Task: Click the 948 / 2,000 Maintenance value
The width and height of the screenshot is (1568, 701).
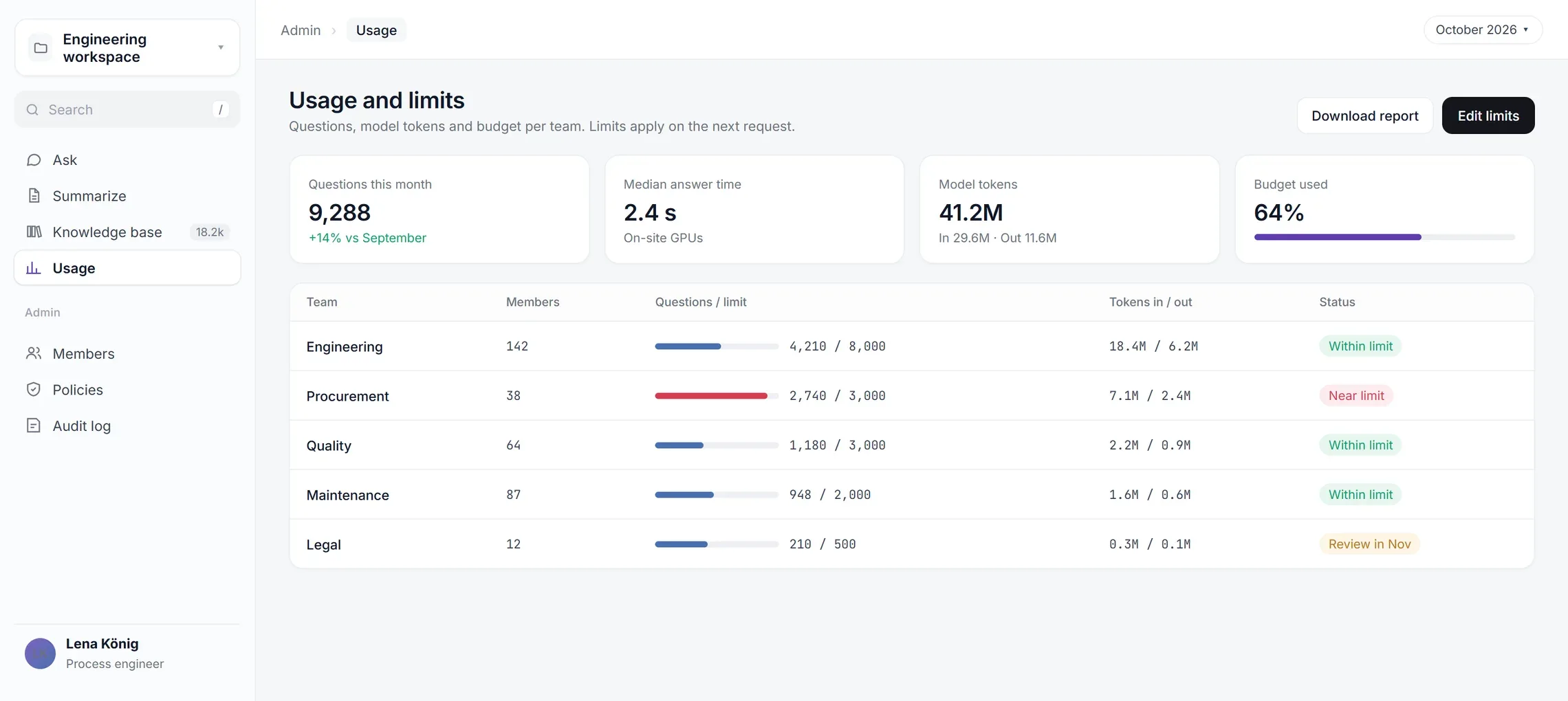Action: (x=830, y=495)
